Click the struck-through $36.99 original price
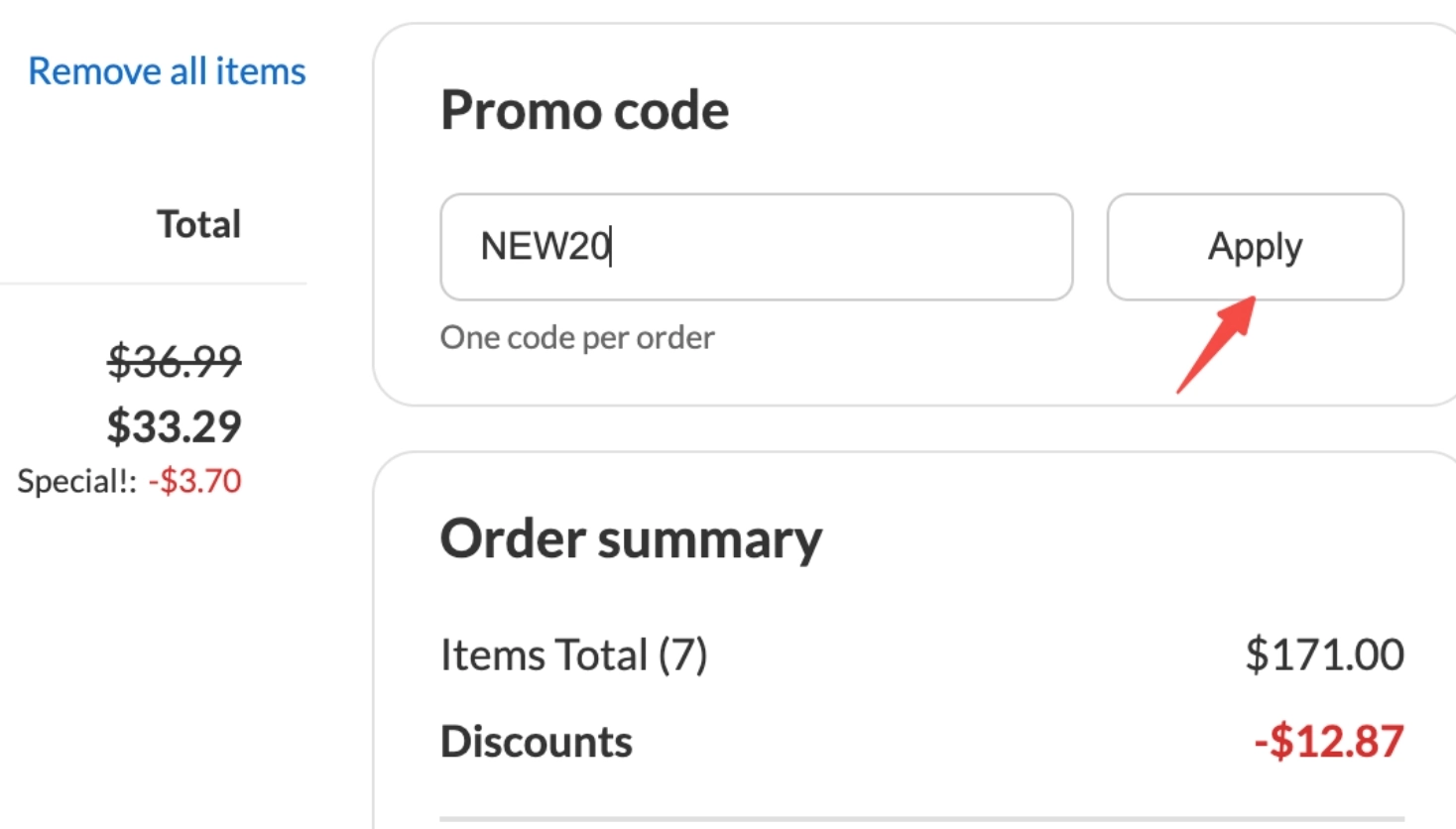Screen dimensions: 1456x829 [177, 362]
